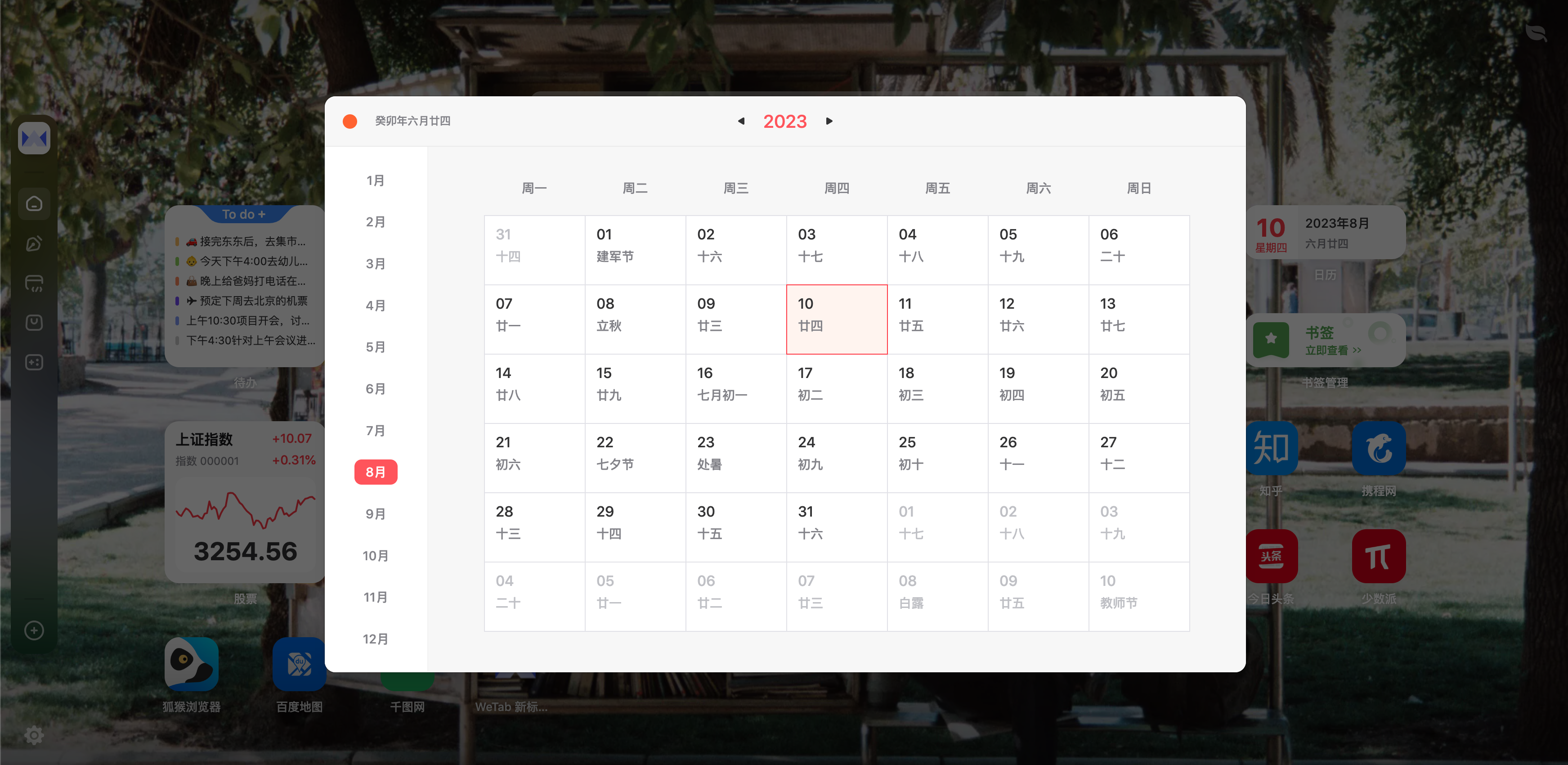Advance to next year arrow
This screenshot has width=1568, height=765.
coord(829,121)
